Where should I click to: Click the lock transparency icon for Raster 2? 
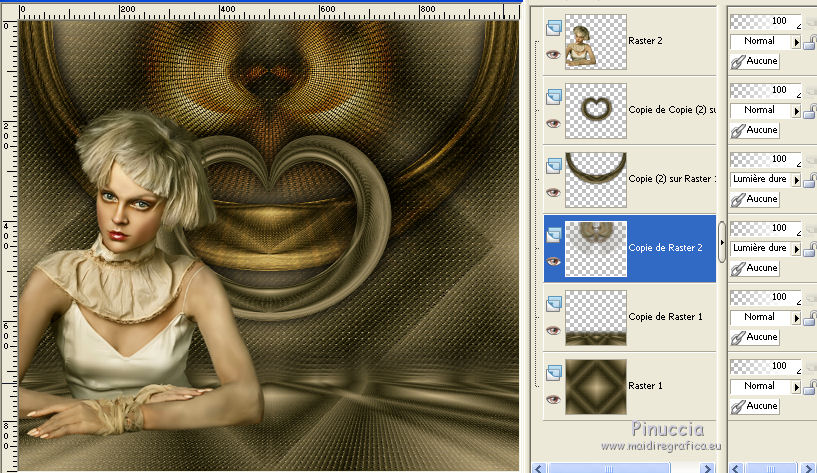click(x=808, y=42)
